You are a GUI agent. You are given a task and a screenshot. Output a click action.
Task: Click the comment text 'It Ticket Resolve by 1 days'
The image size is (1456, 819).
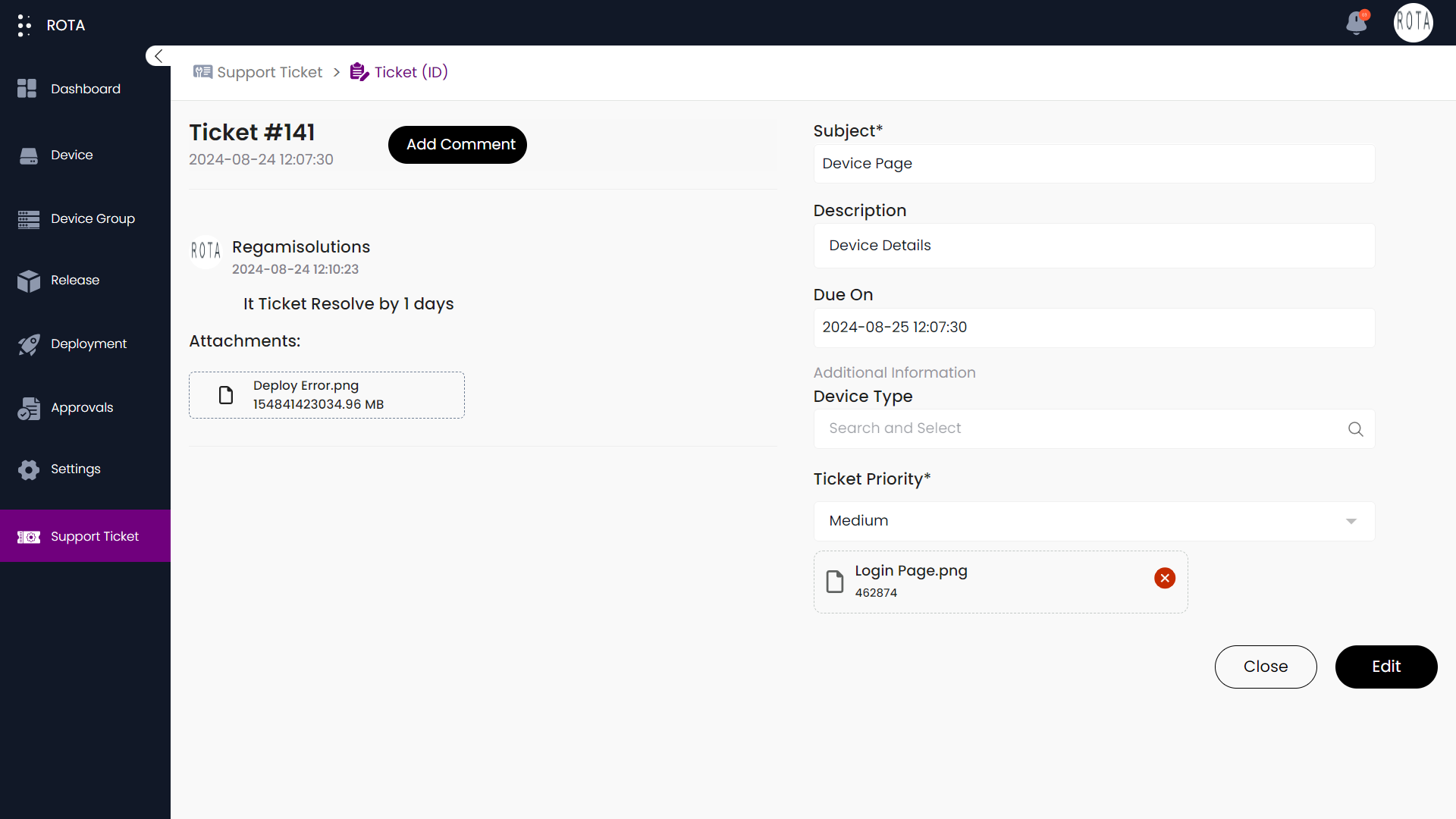point(348,304)
